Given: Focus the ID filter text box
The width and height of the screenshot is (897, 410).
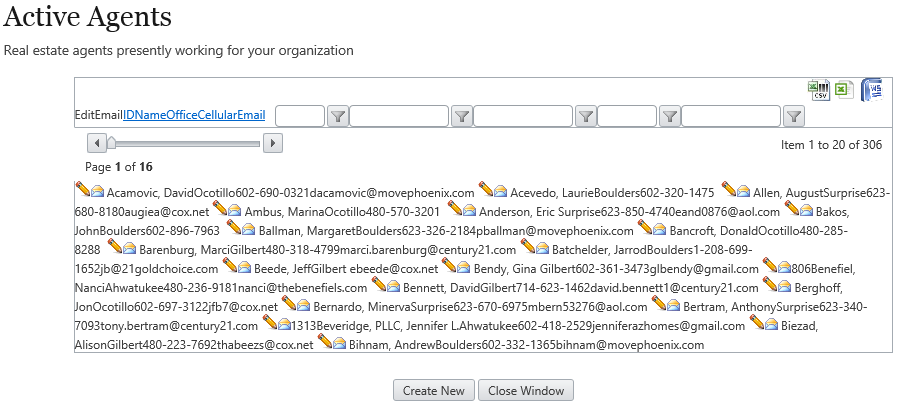Looking at the screenshot, I should tap(300, 116).
